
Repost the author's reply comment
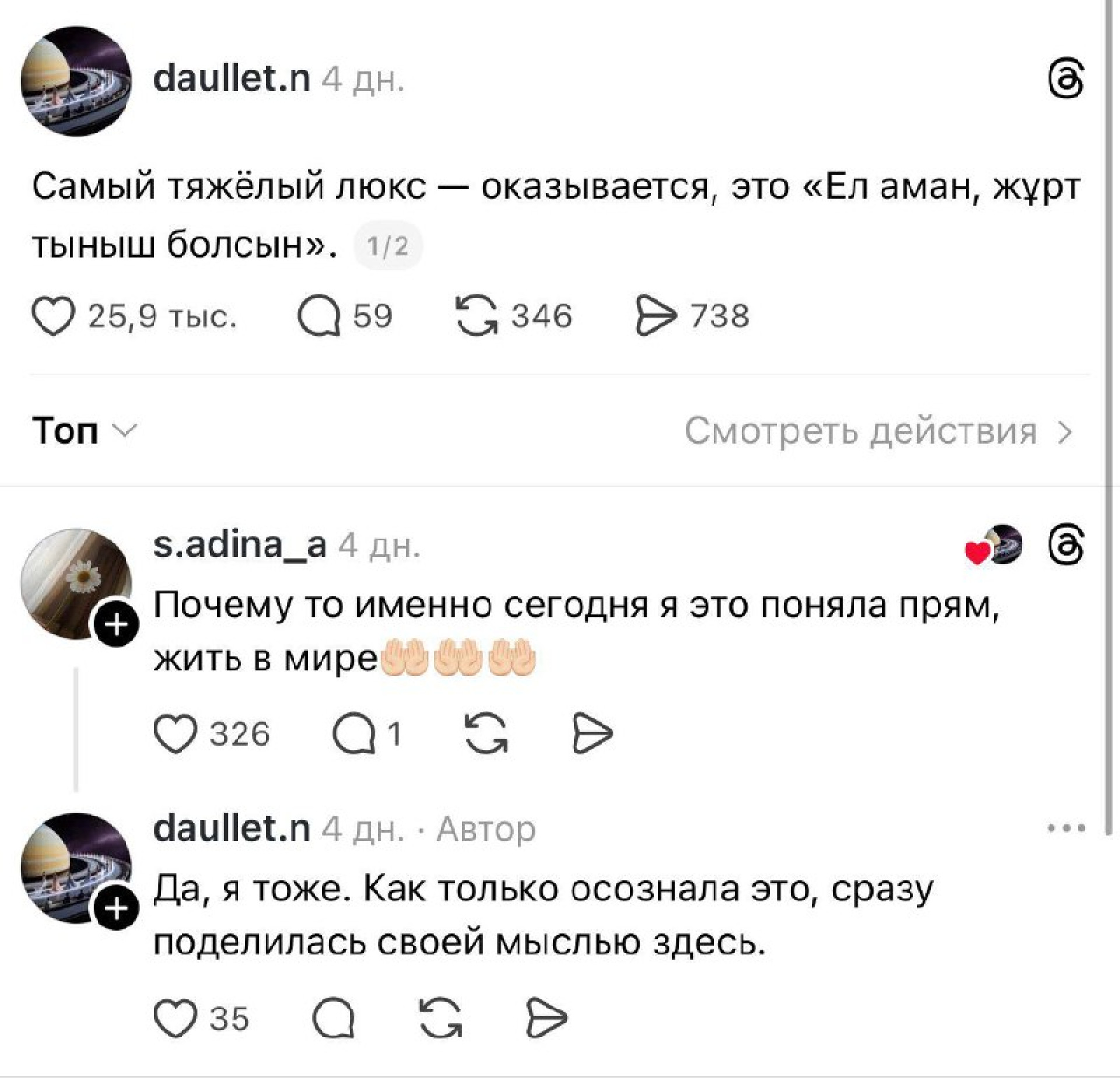(441, 1020)
